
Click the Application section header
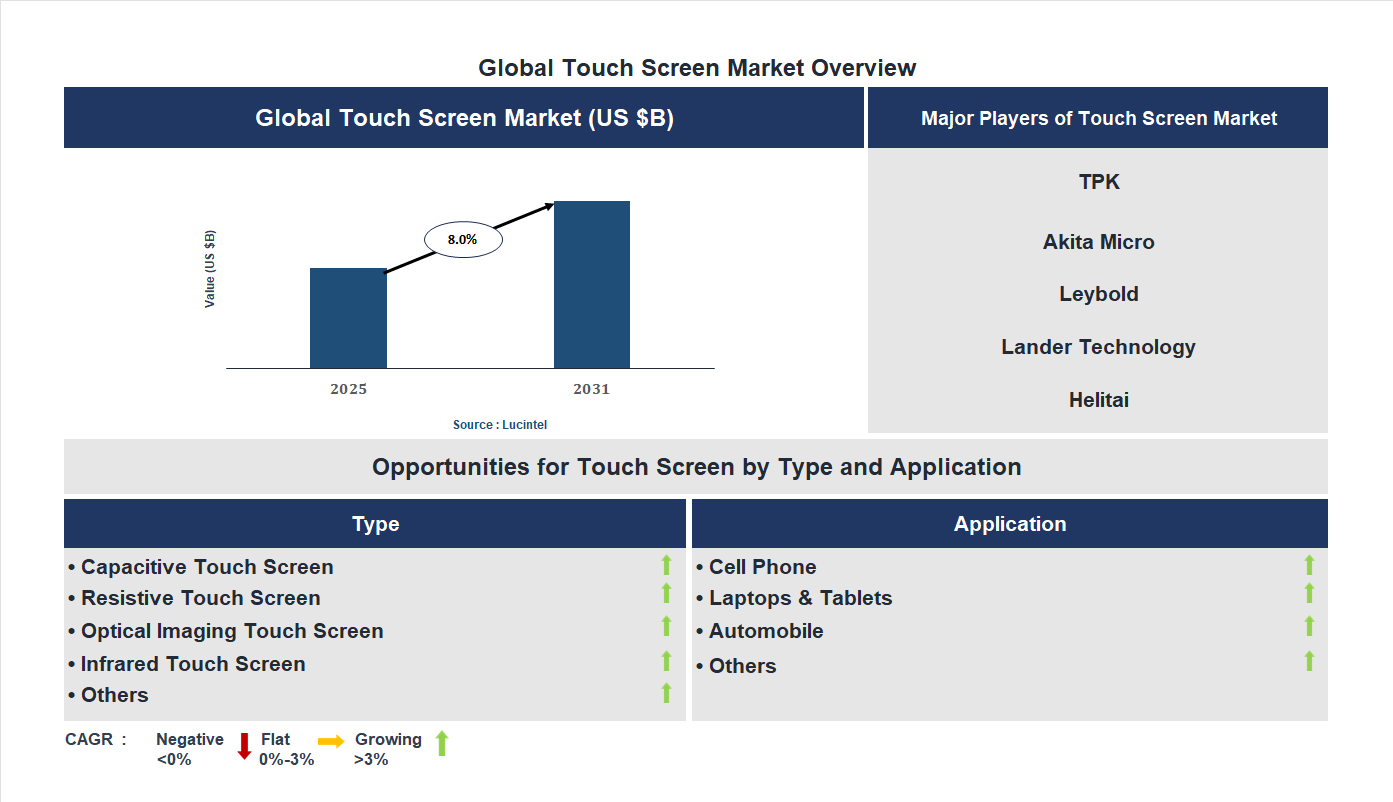pos(1010,523)
